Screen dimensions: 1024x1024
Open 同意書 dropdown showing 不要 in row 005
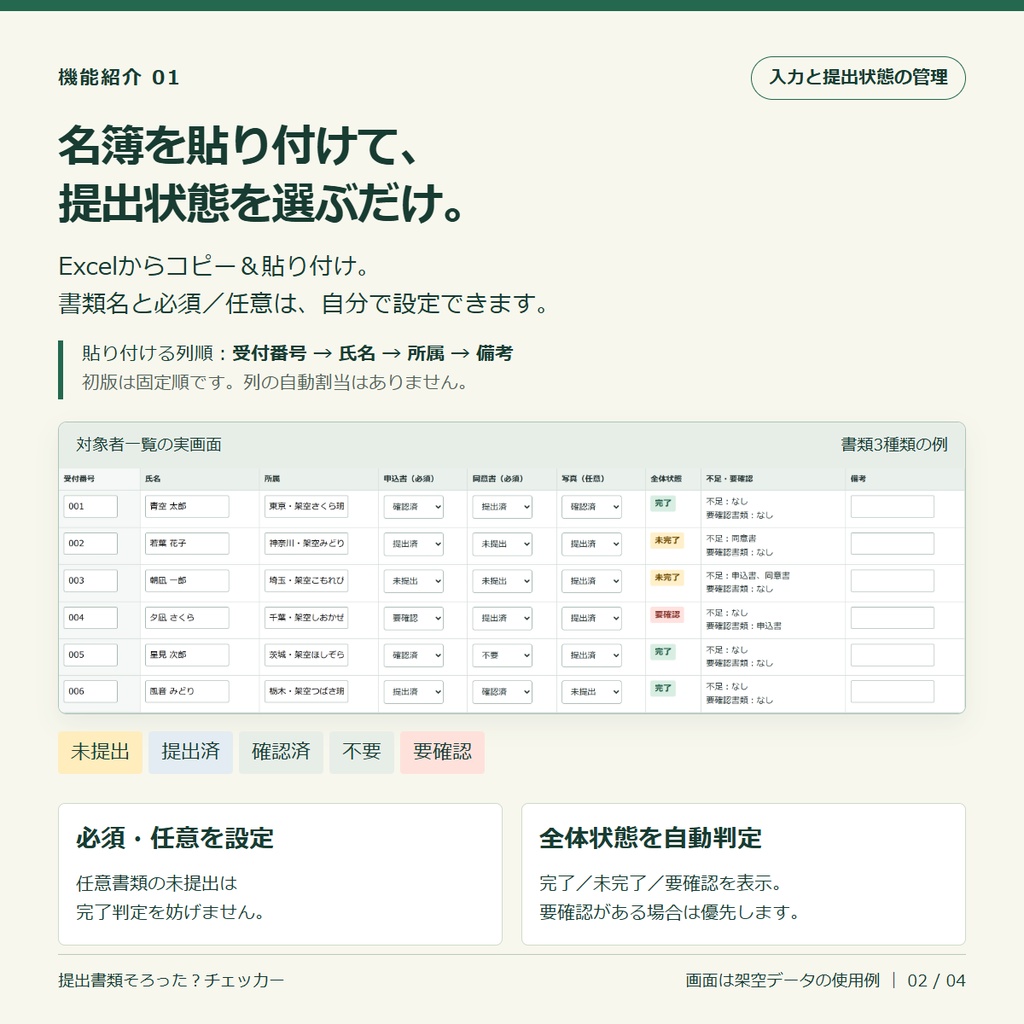click(502, 655)
